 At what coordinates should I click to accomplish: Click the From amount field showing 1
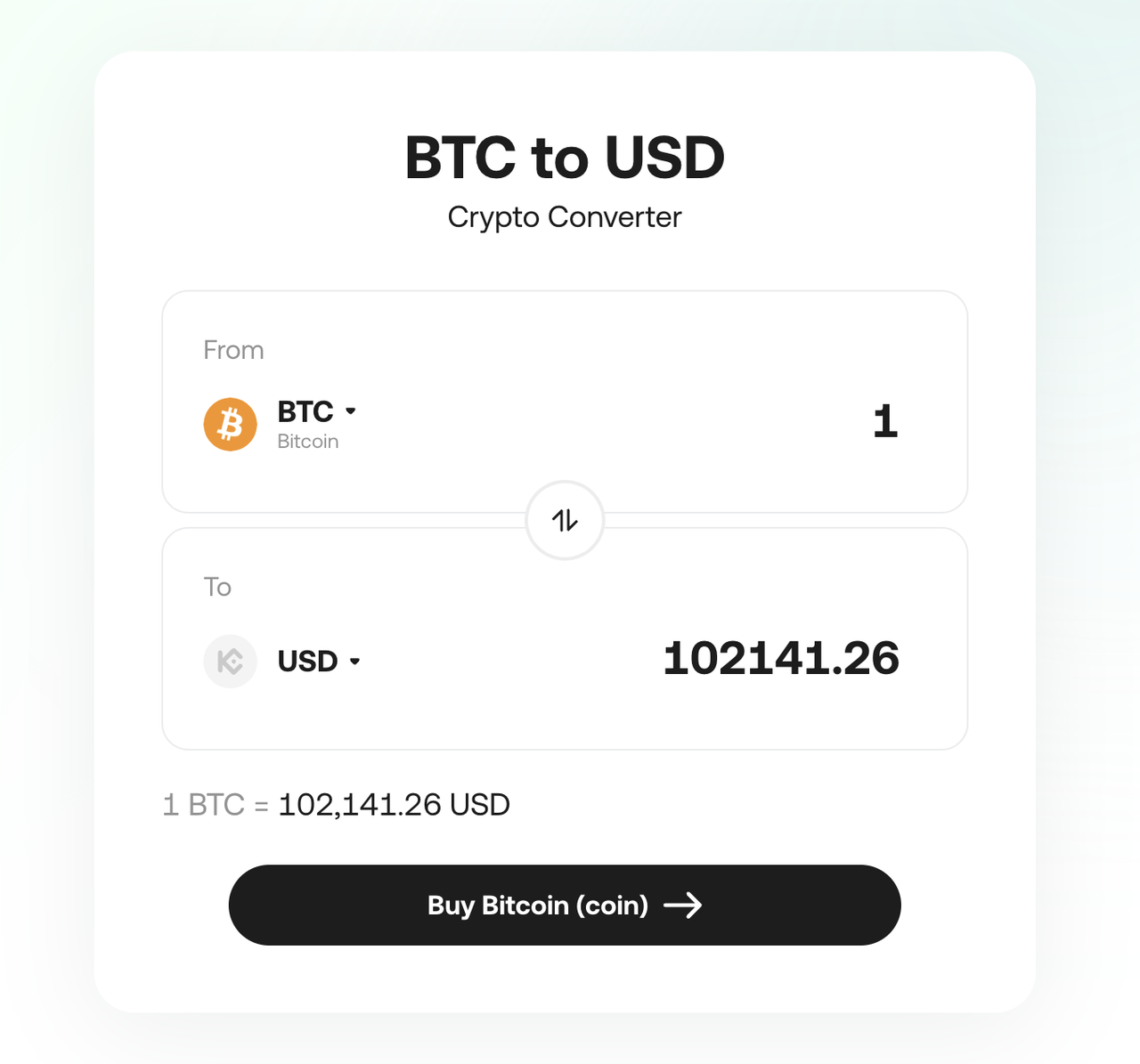tap(884, 421)
